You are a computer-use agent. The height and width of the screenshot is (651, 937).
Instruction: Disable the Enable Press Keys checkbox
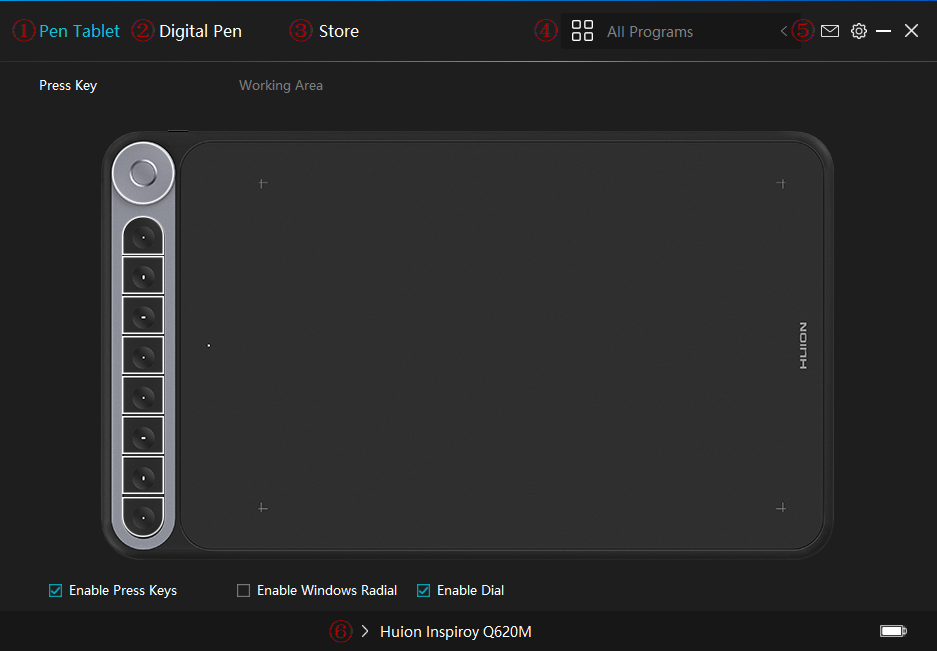coord(56,591)
